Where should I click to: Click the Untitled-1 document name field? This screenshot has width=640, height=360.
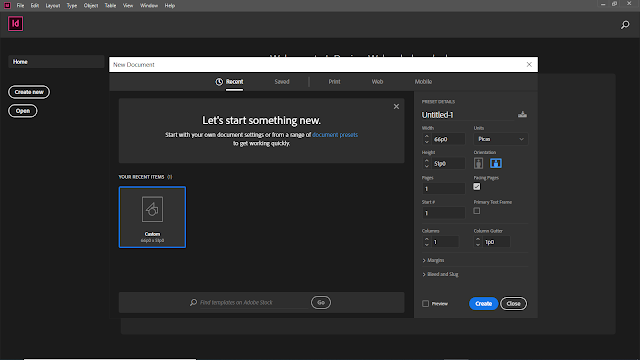(467, 115)
